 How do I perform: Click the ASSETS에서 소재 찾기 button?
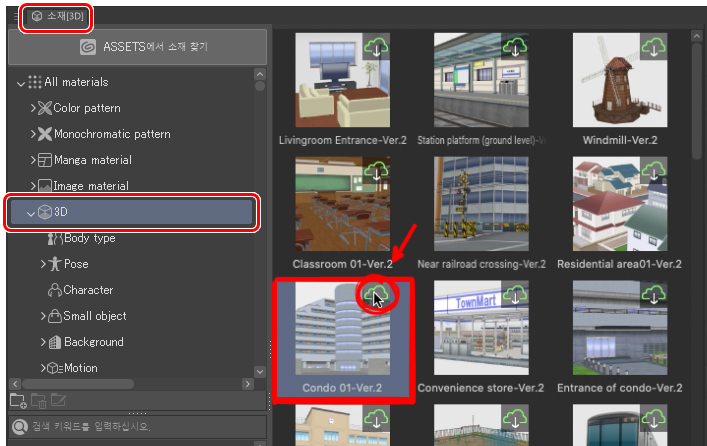click(x=136, y=46)
